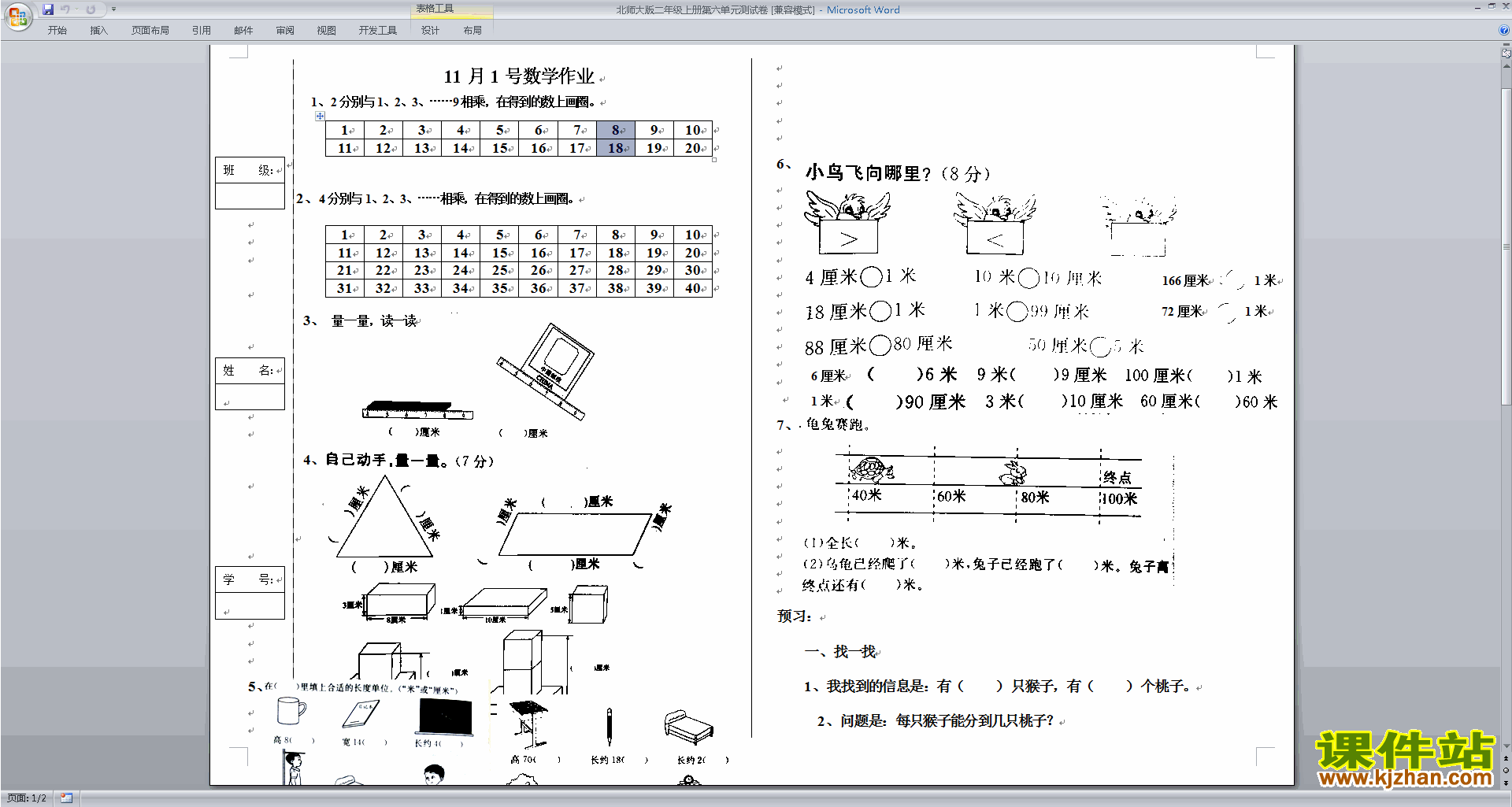
Task: Click the vertical scrollbar up arrow
Action: 1506,65
